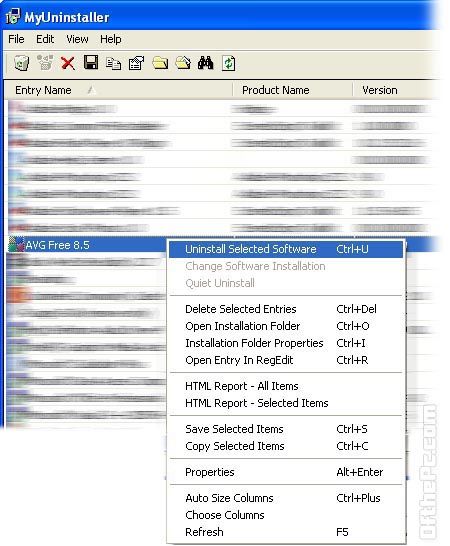
Task: Choose HTML Report - Selected Items
Action: click(x=286, y=403)
